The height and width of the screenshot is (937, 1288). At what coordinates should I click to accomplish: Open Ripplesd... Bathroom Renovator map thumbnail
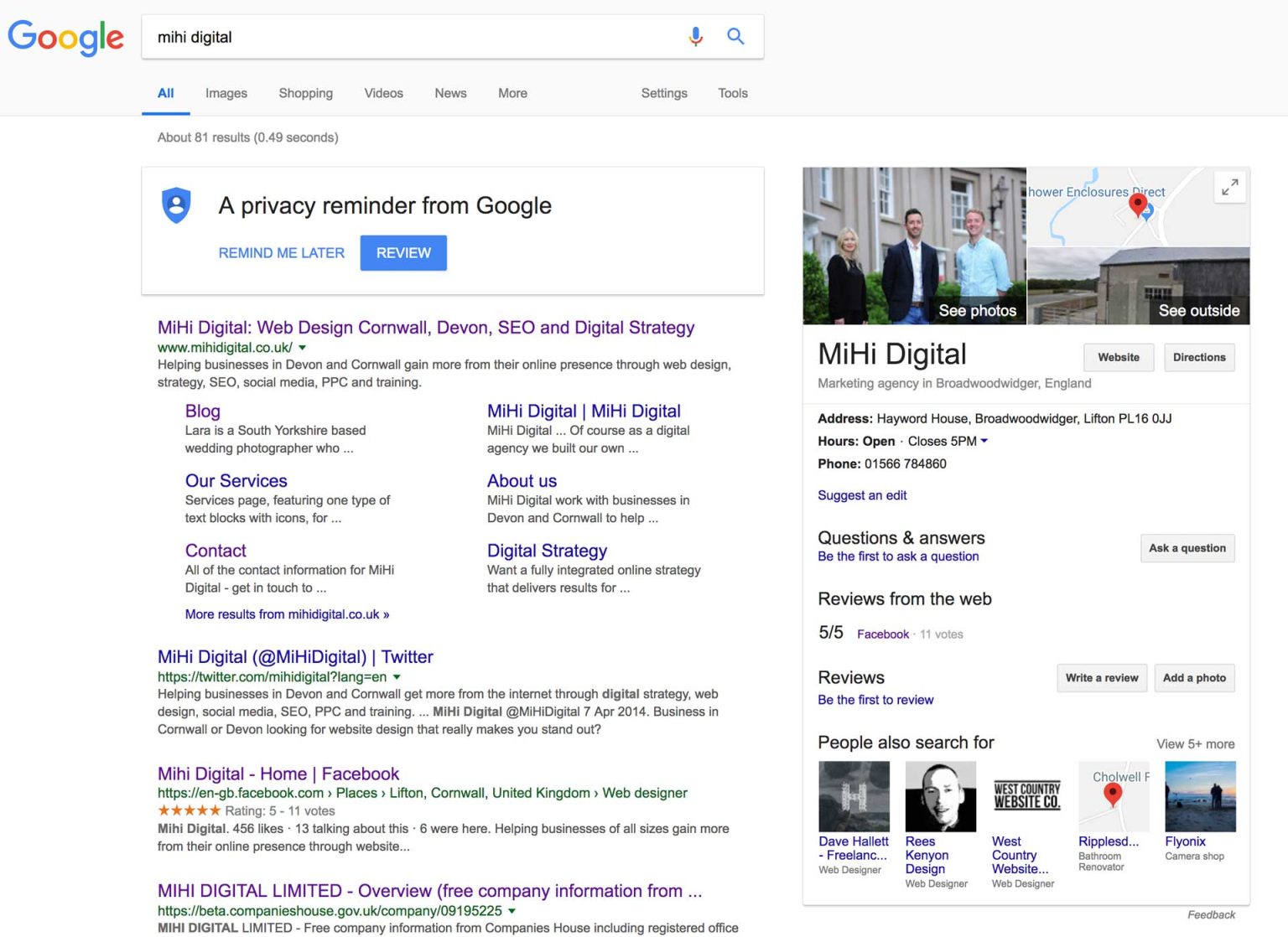coord(1114,796)
